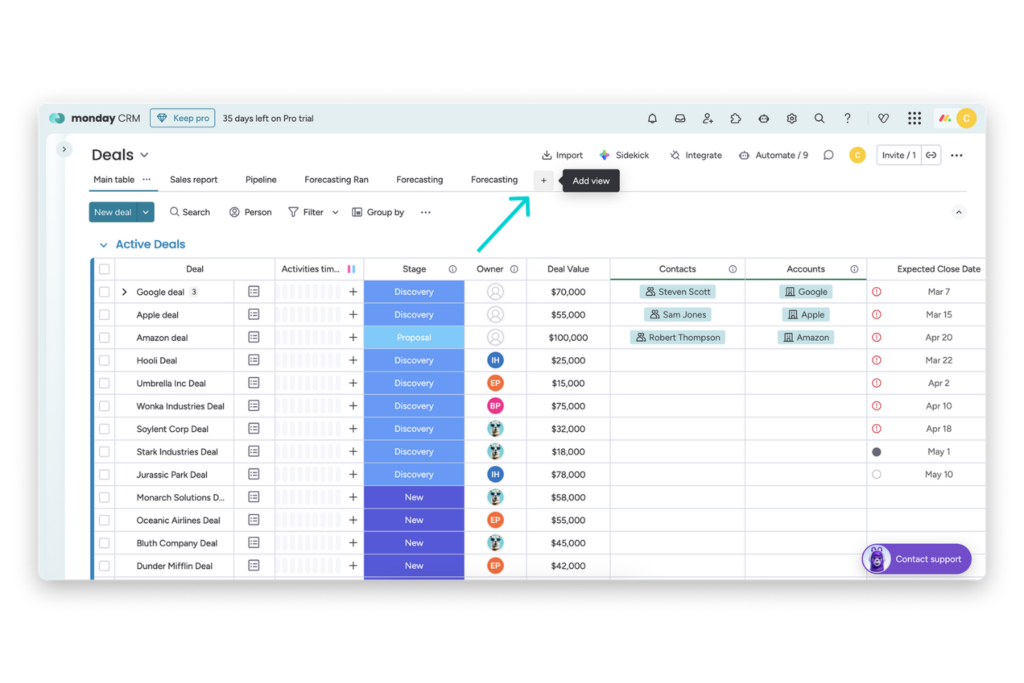Expand the left sidebar arrow
The image size is (1024, 683).
click(64, 150)
